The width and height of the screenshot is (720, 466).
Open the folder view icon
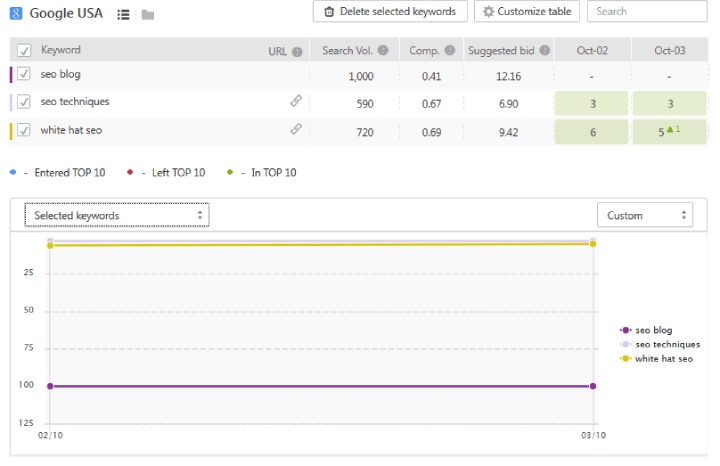tap(148, 15)
